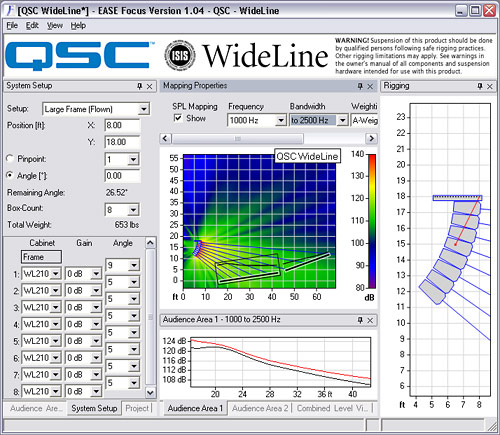Select the Pinpoint radio button

tap(10, 159)
